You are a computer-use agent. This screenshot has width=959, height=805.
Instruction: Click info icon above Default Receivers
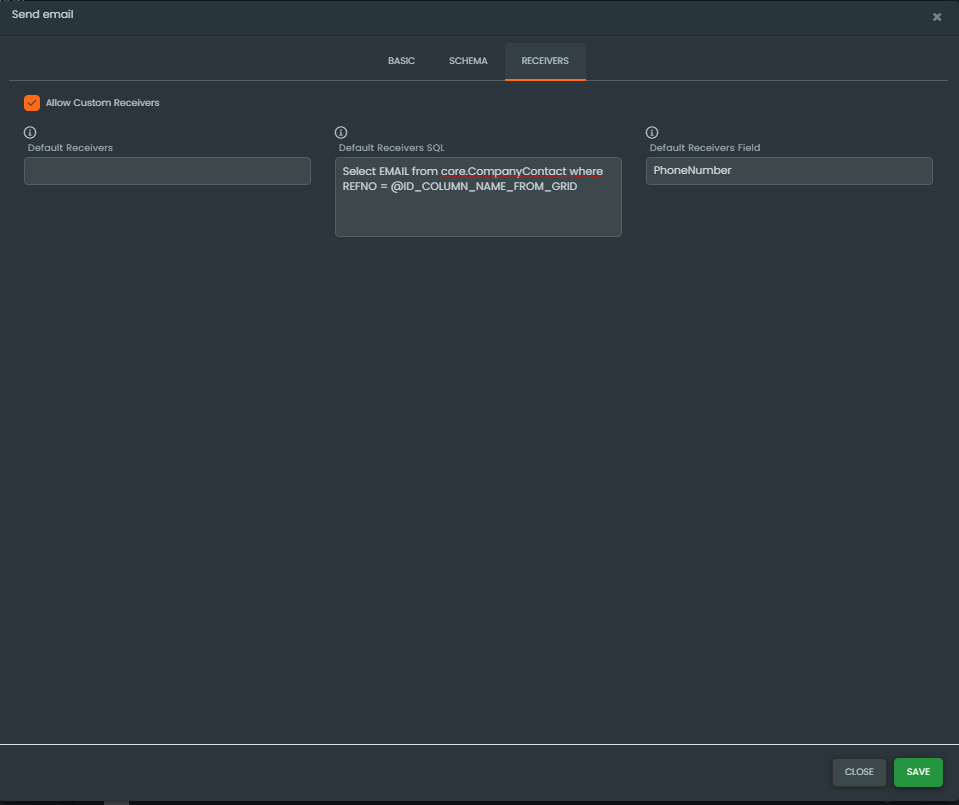click(30, 132)
